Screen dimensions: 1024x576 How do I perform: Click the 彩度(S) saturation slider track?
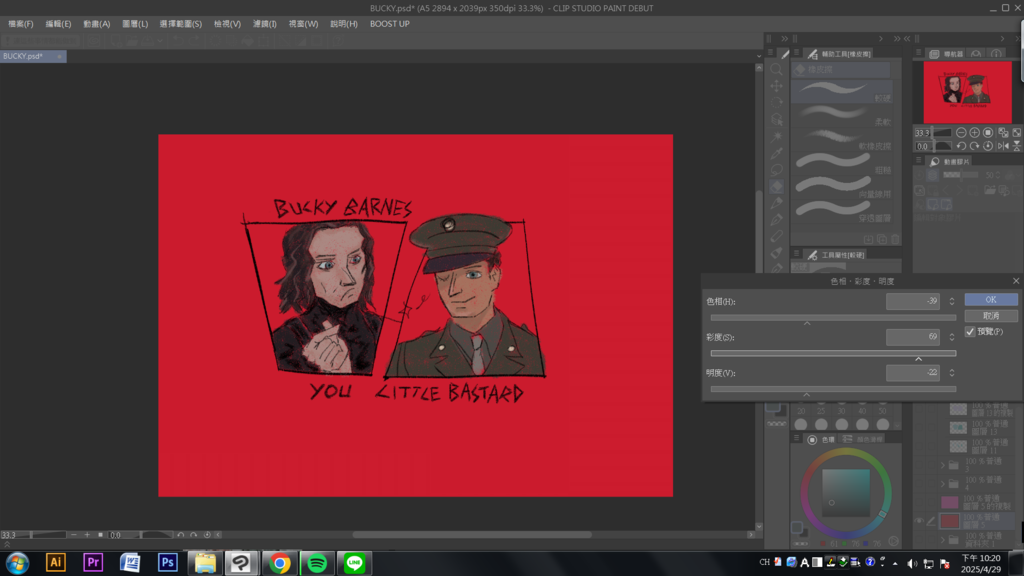click(833, 353)
